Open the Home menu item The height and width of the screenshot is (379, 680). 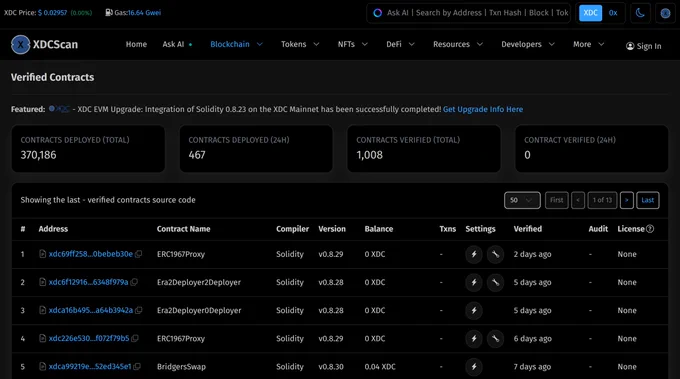click(136, 44)
